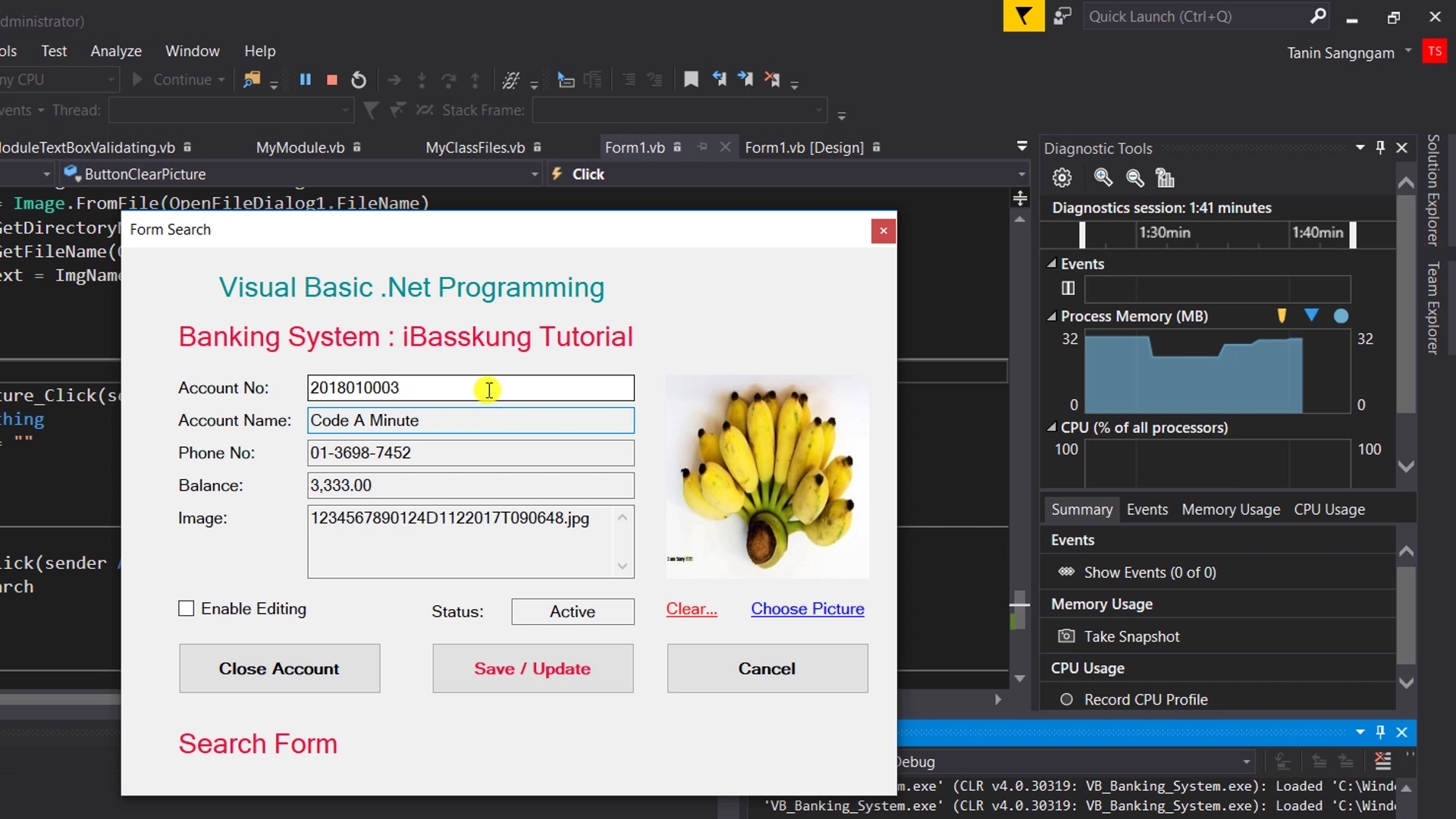Click the Close Account button
Screen dimensions: 1456x819
click(x=280, y=668)
